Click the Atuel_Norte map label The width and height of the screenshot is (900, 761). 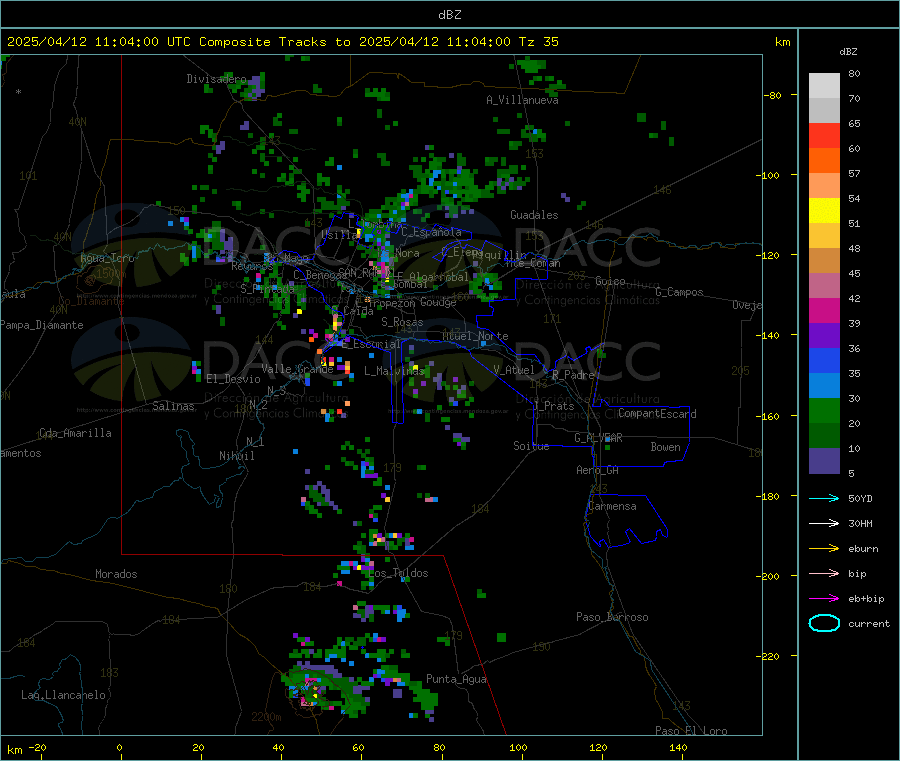475,336
